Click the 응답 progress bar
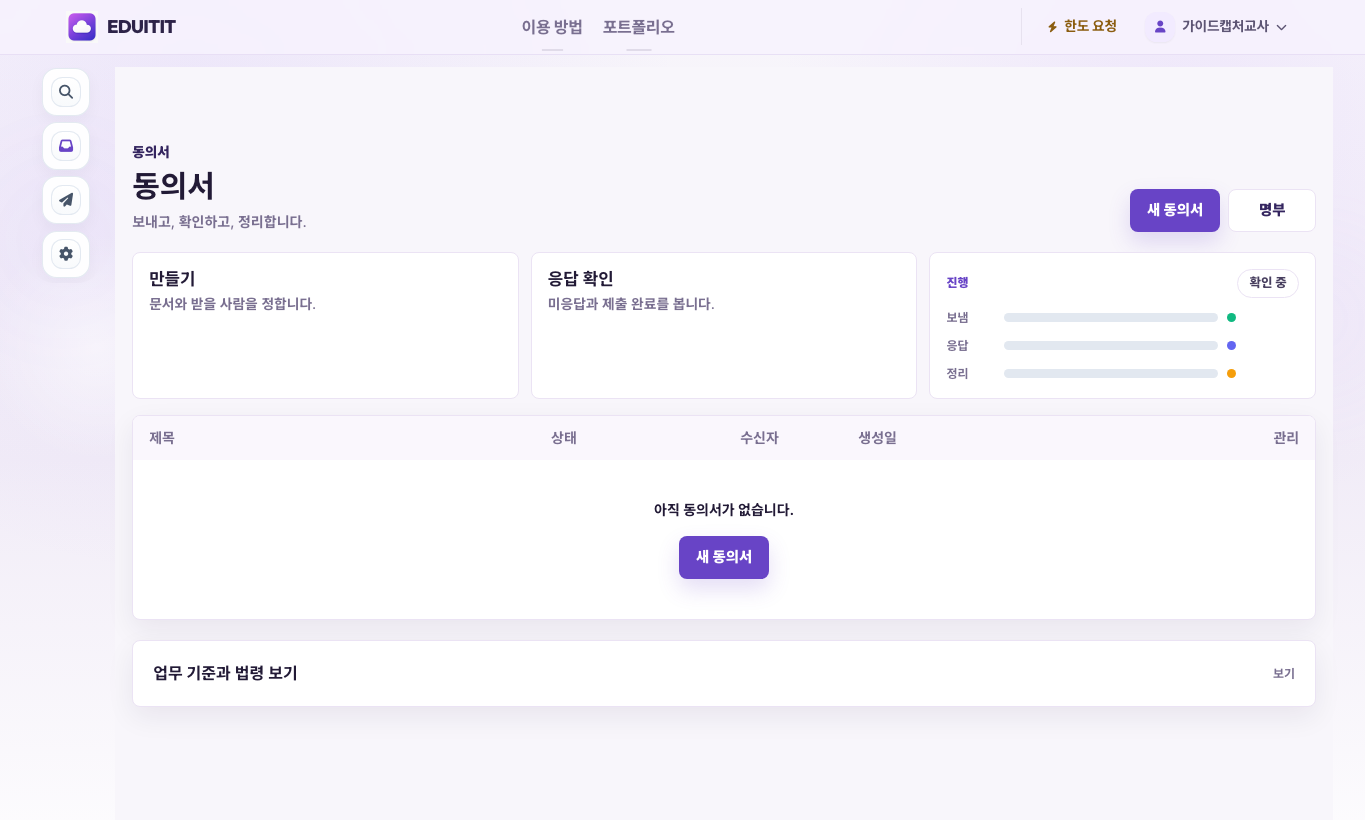 1111,345
